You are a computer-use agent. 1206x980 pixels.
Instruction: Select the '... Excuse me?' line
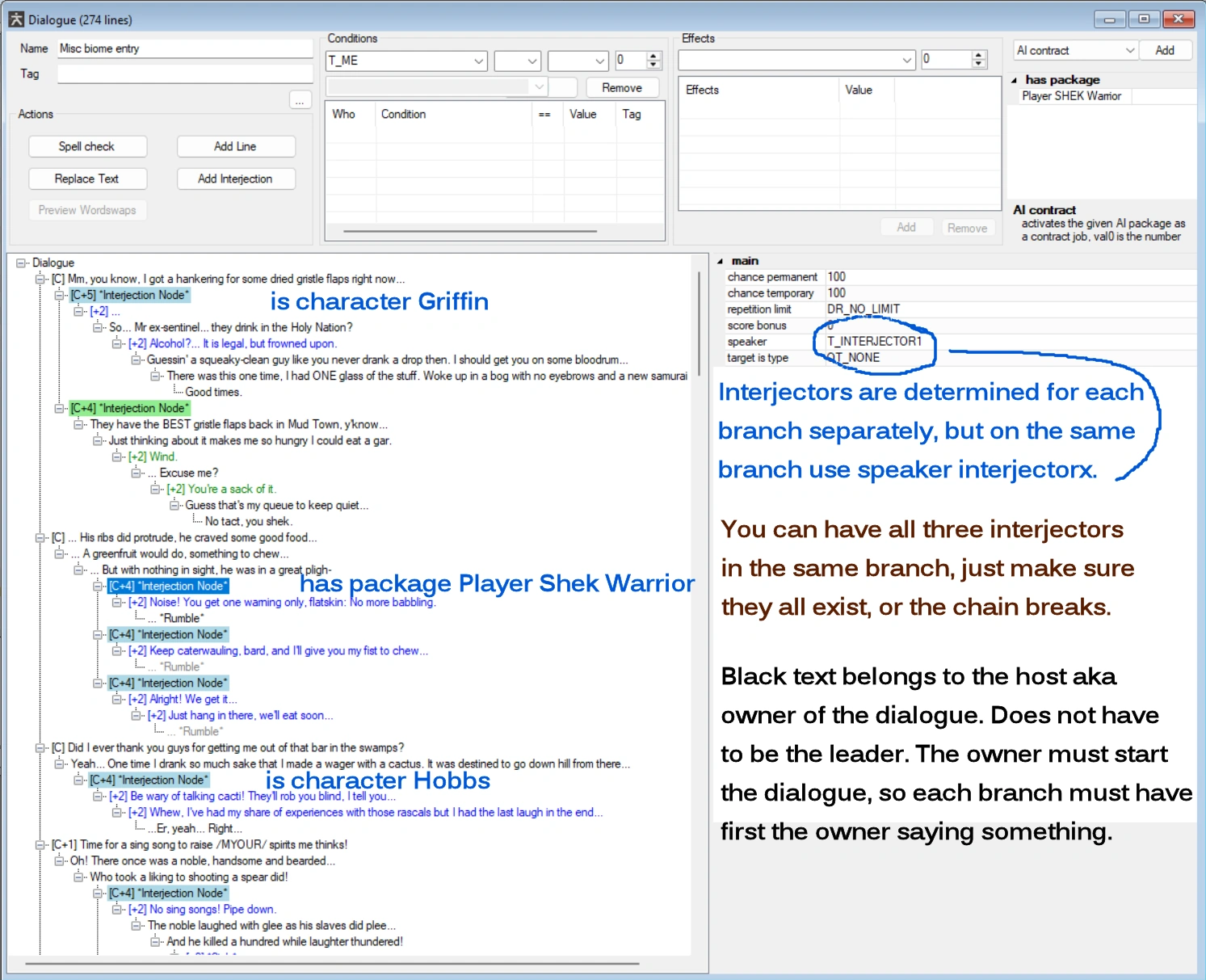click(183, 473)
